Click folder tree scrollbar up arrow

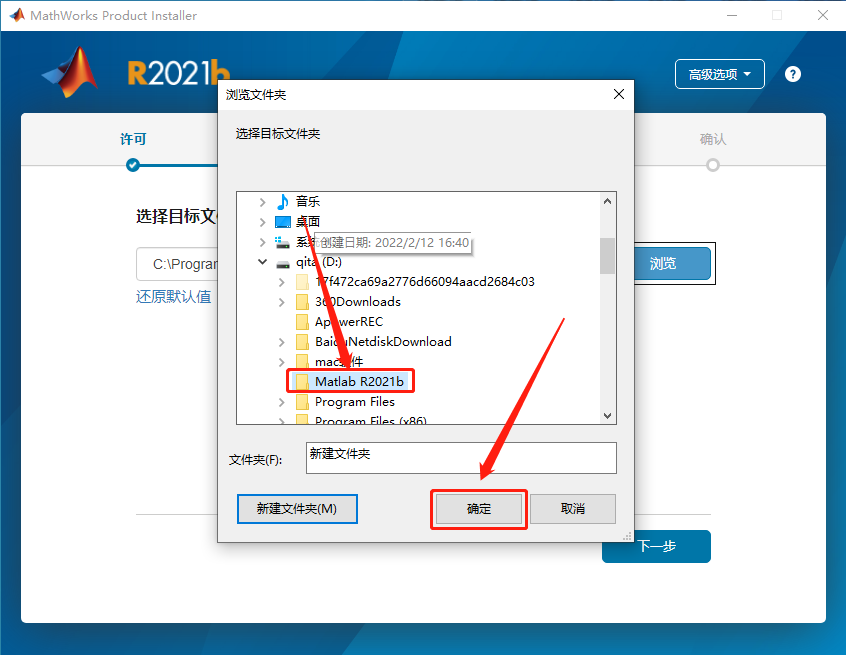pyautogui.click(x=608, y=201)
